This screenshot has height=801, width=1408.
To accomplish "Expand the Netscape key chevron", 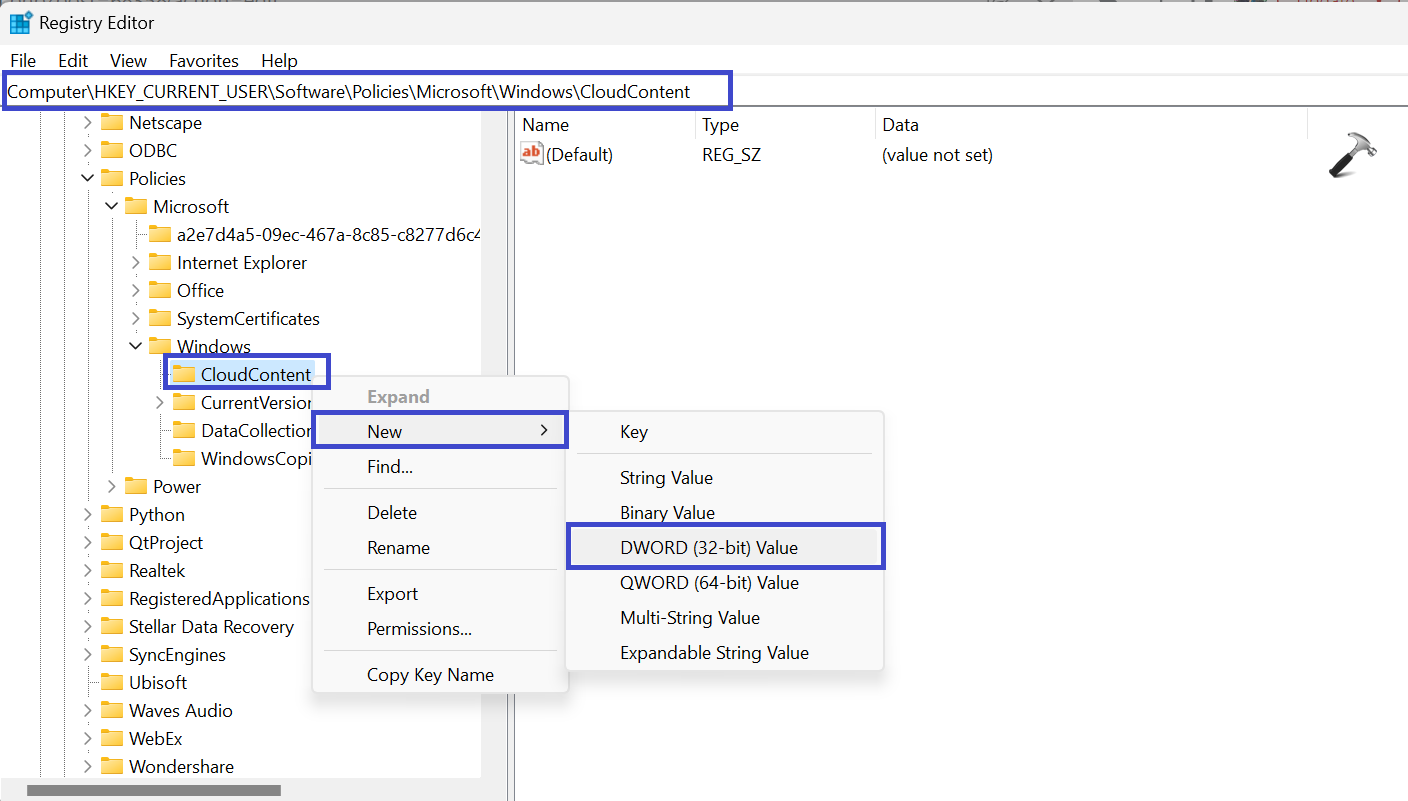I will pos(88,122).
